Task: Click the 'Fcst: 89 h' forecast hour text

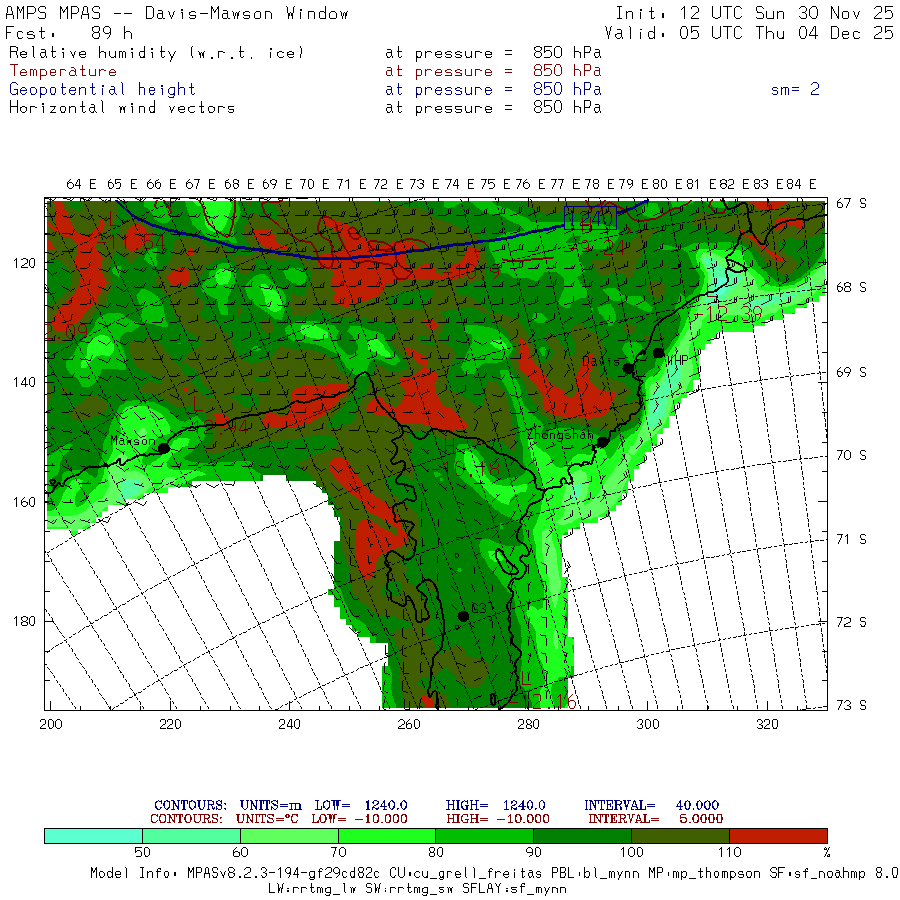Action: pos(69,33)
